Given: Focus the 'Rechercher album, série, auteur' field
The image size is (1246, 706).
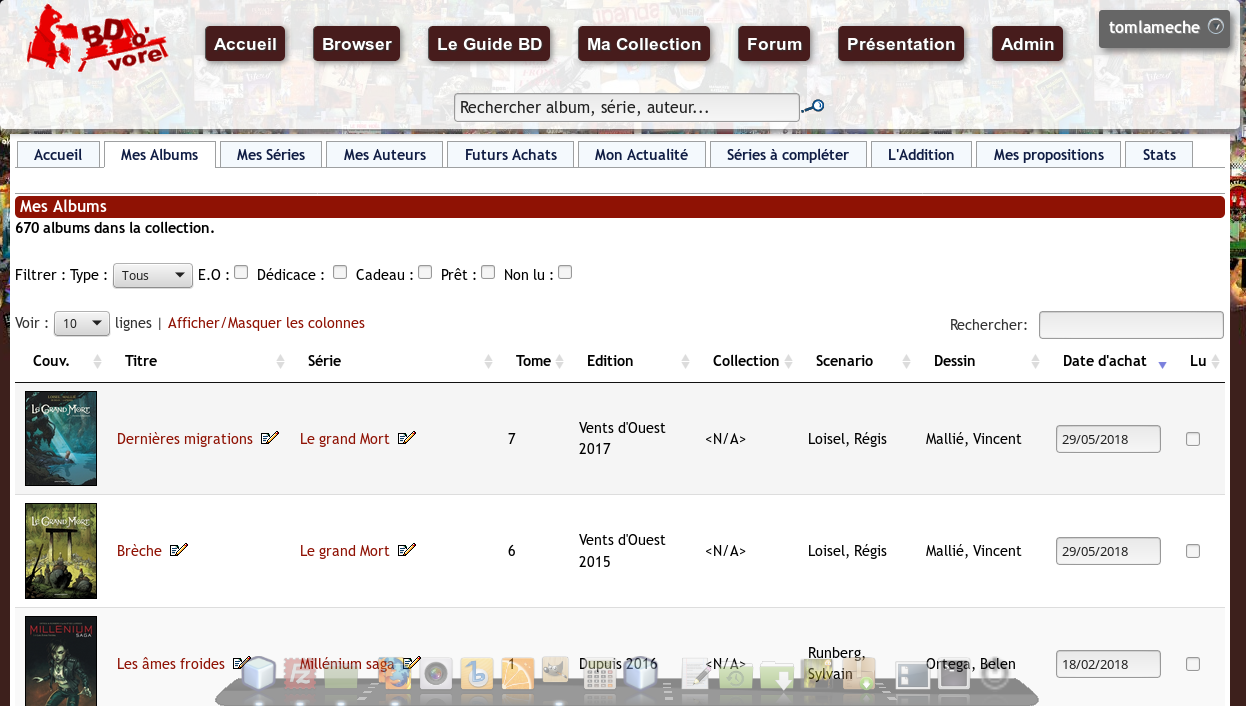Looking at the screenshot, I should 627,107.
